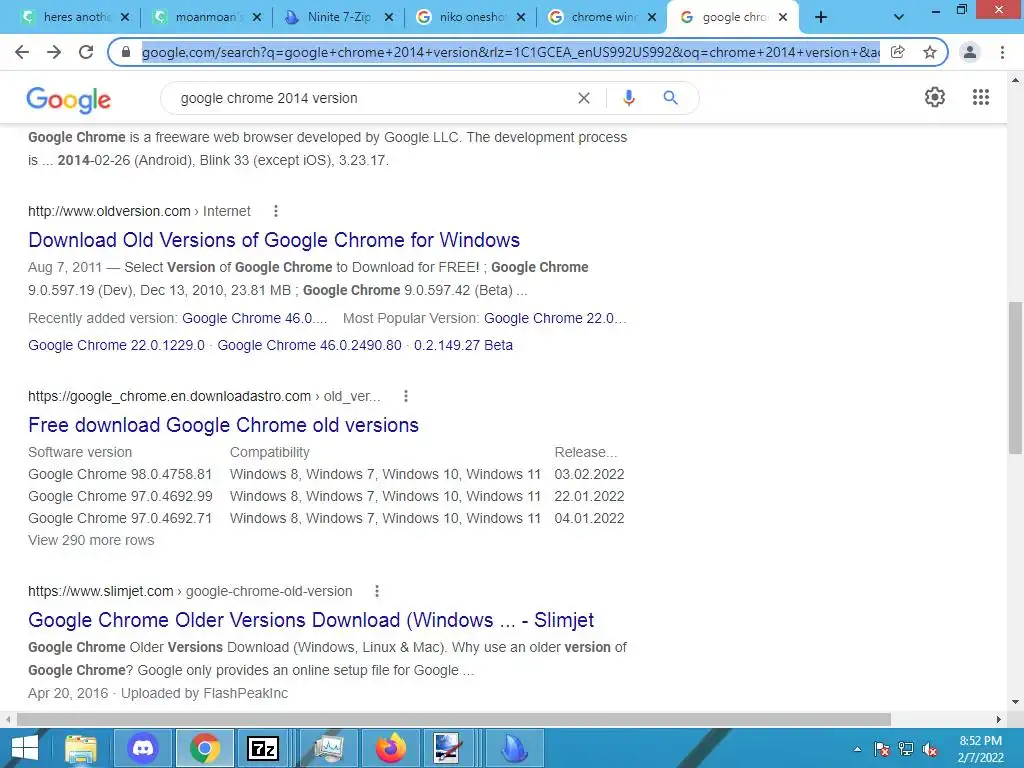Viewport: 1024px width, 768px height.
Task: Open more options for the downloadastro result
Action: pyautogui.click(x=406, y=396)
